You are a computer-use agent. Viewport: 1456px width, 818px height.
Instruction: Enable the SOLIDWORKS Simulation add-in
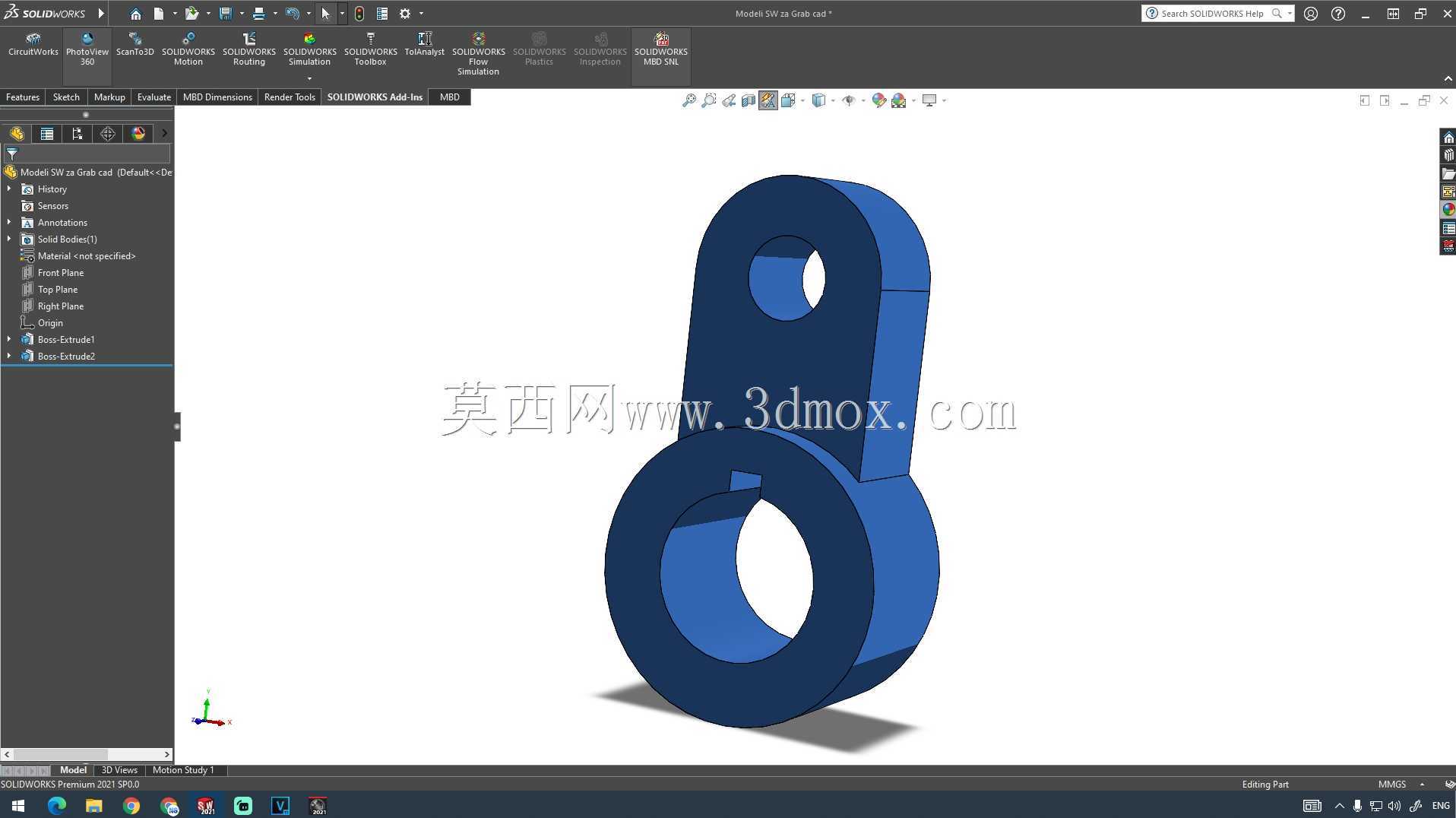[x=310, y=50]
